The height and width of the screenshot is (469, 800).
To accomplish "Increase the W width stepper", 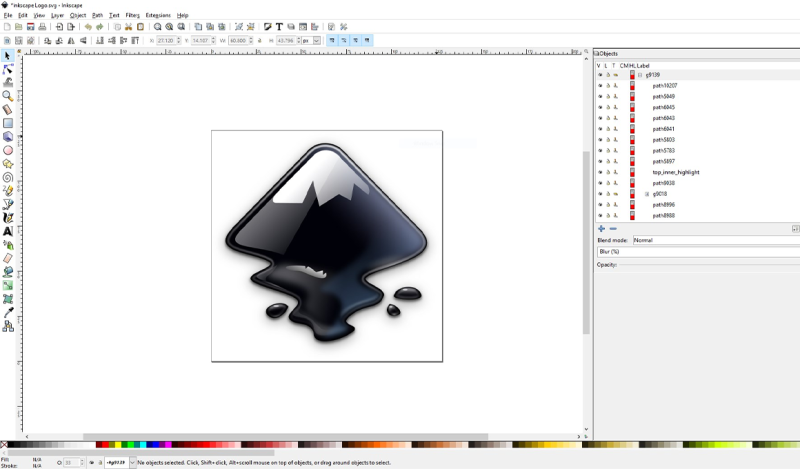I will (251, 39).
